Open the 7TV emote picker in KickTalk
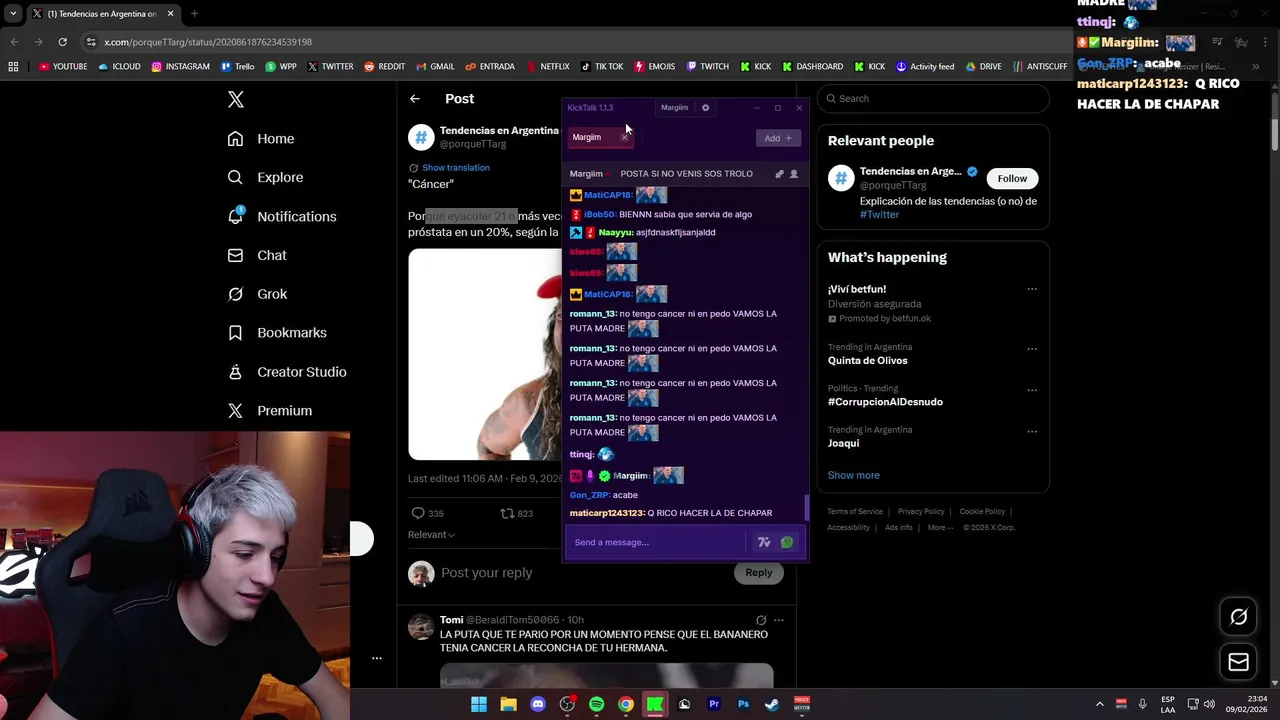 [x=764, y=542]
